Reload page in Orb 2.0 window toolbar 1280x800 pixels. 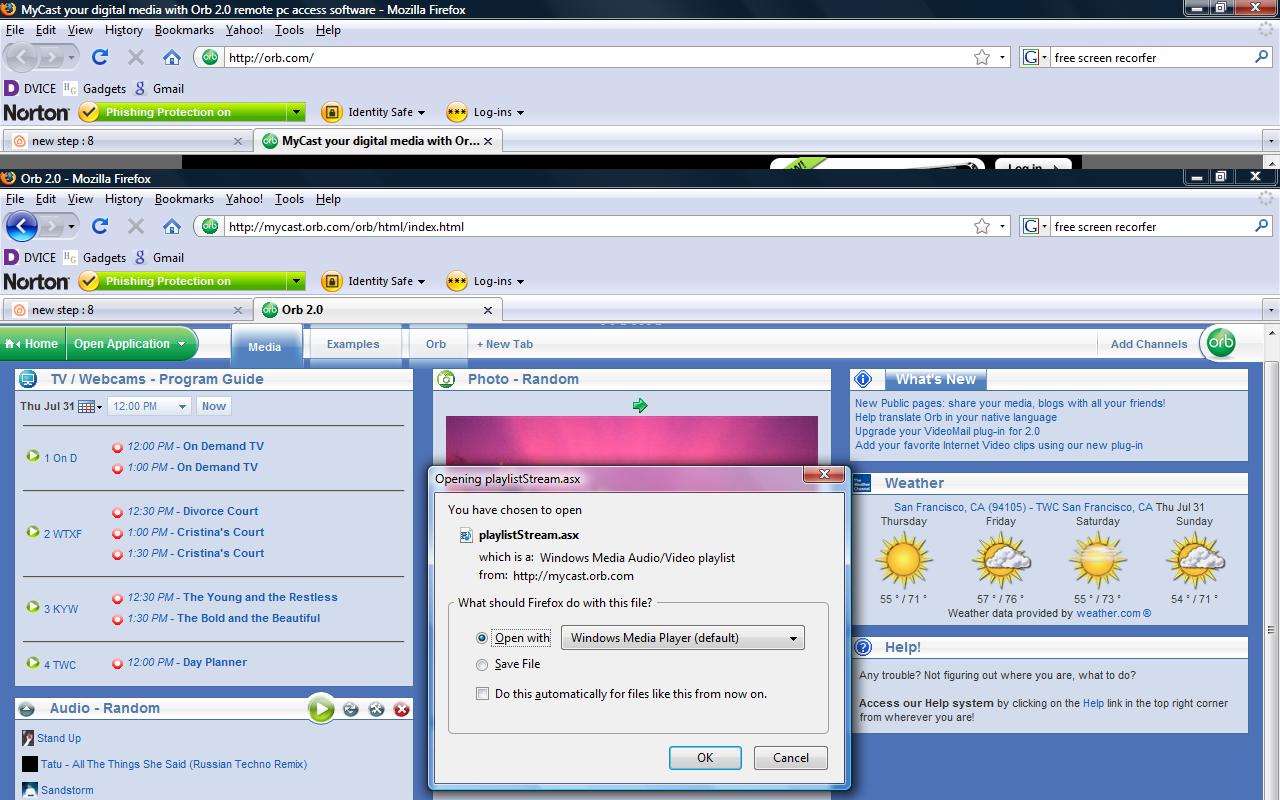click(x=100, y=226)
